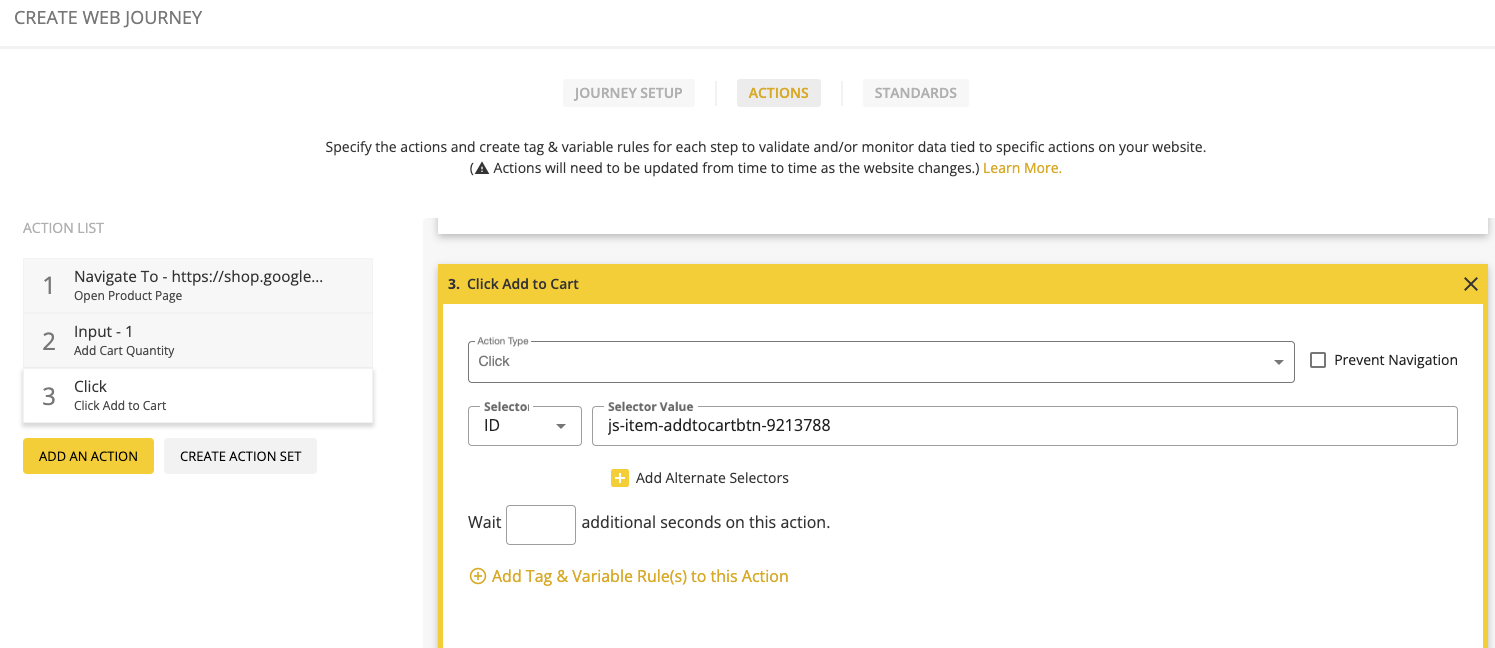The image size is (1495, 648).
Task: Select action 1 Navigate To in list
Action: click(x=198, y=285)
